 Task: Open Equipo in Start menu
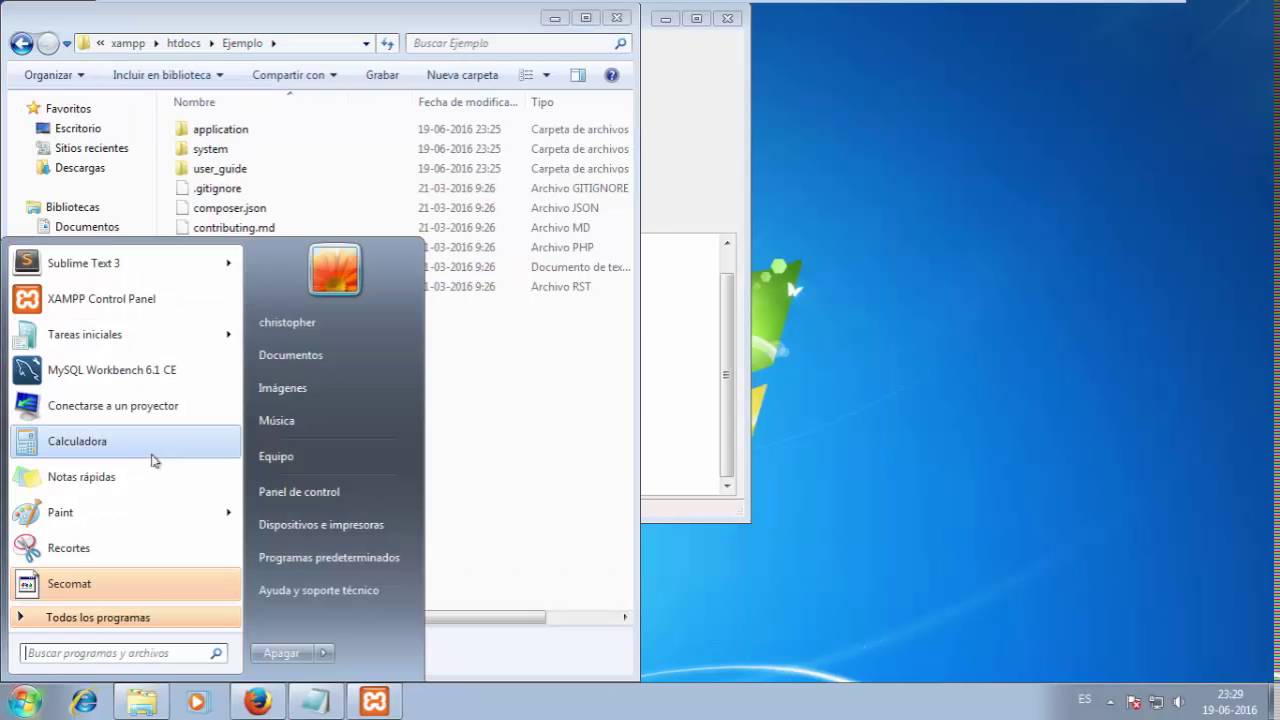pyautogui.click(x=276, y=456)
